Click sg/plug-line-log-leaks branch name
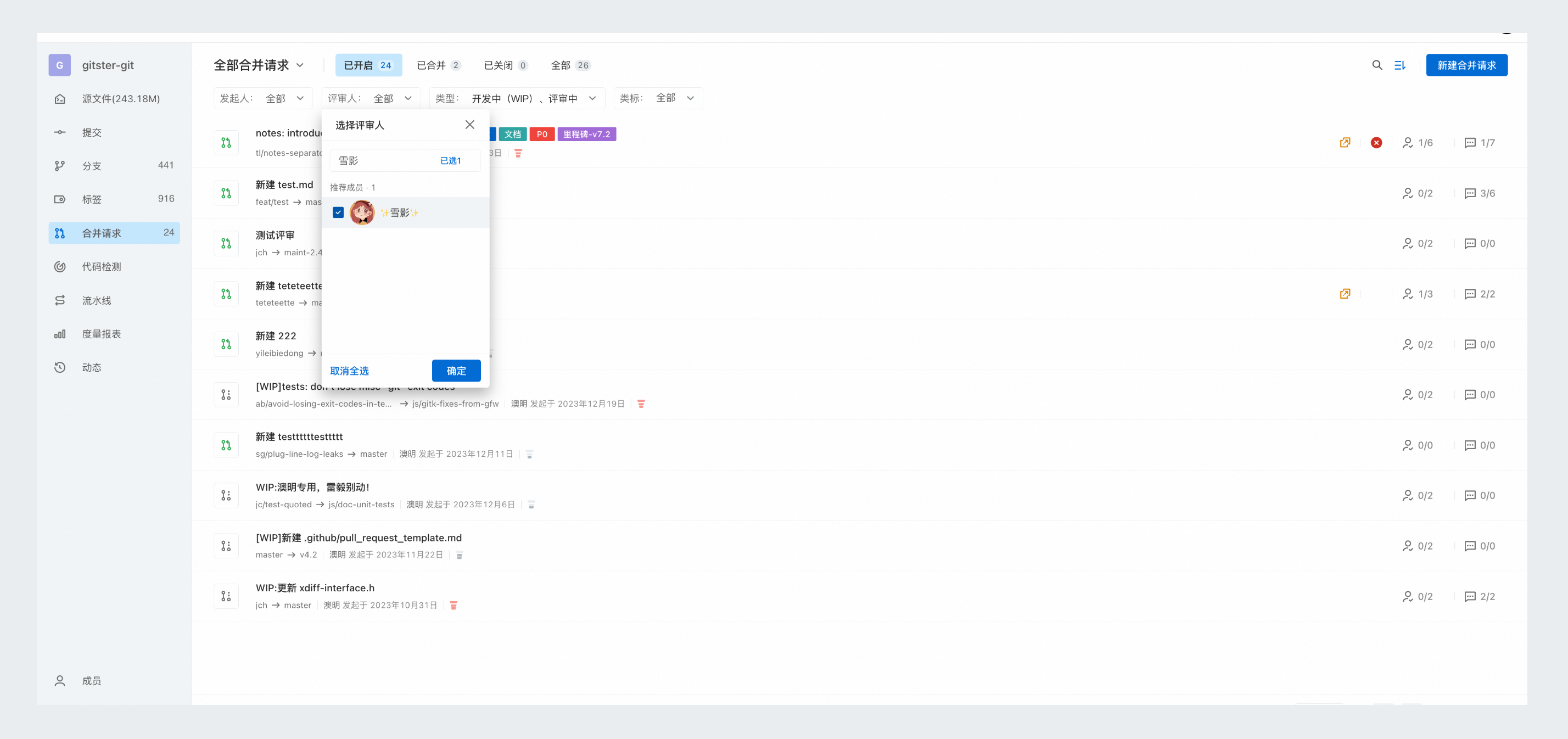 (x=299, y=454)
